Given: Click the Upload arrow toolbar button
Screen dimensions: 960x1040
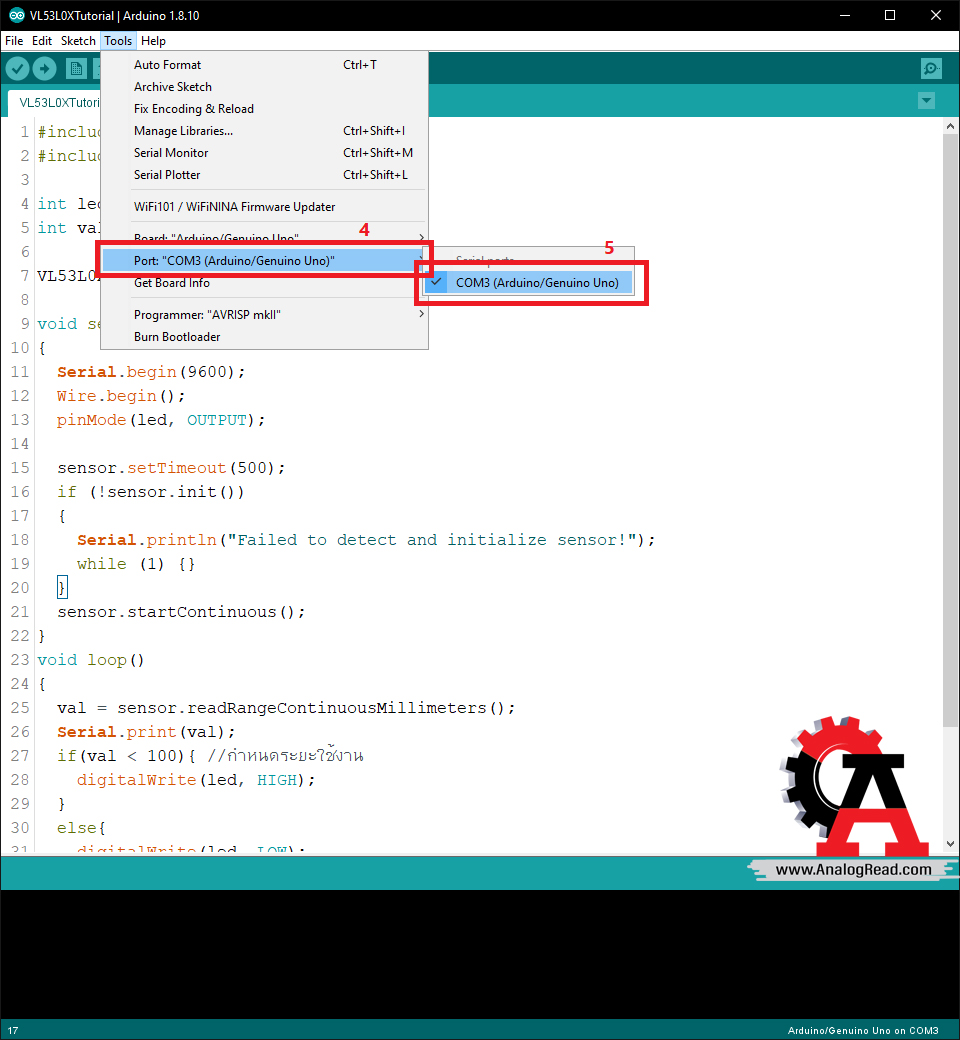Looking at the screenshot, I should [44, 68].
